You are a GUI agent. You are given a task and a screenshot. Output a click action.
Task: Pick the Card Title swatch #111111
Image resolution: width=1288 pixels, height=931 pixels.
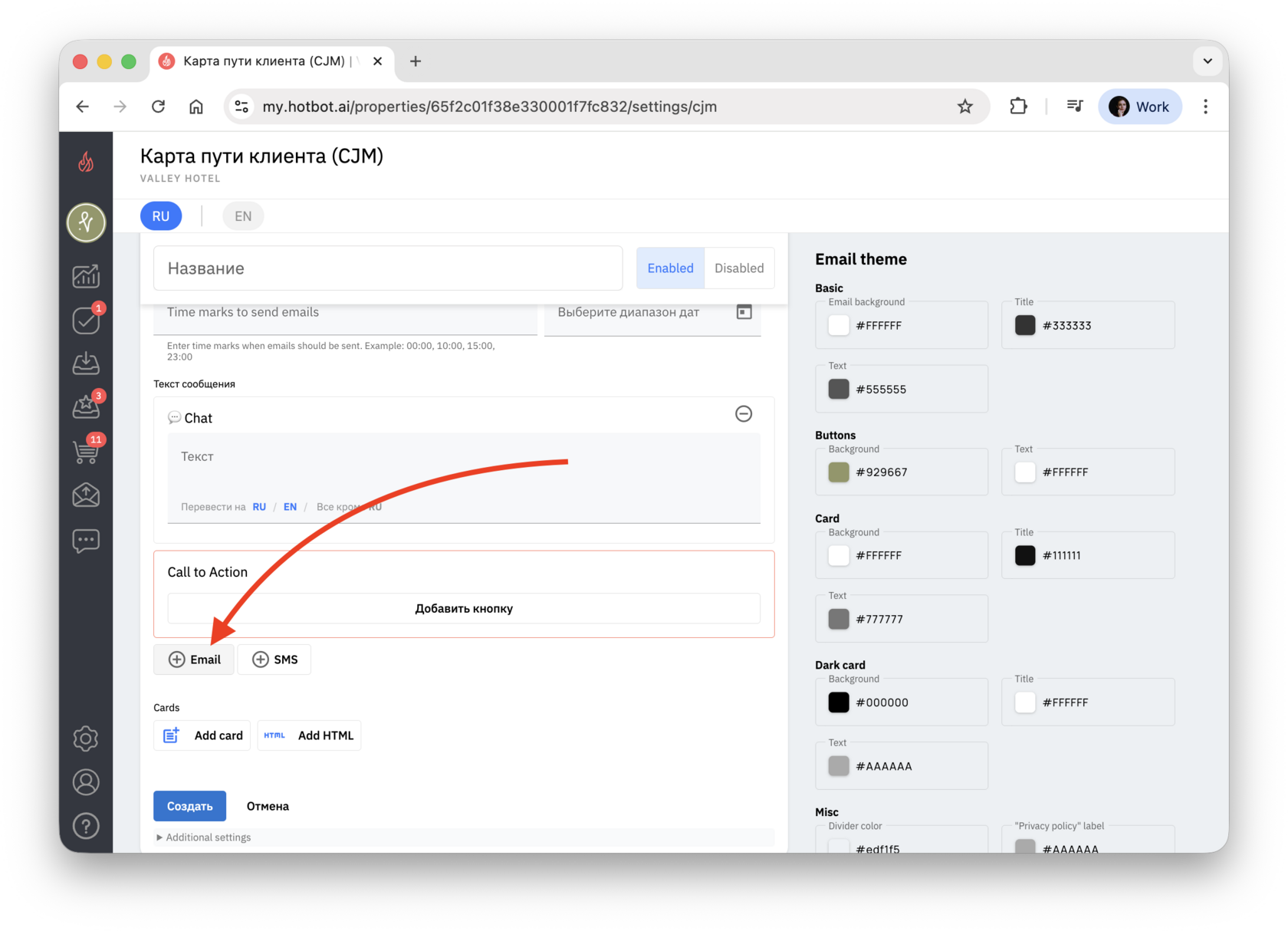point(1025,555)
